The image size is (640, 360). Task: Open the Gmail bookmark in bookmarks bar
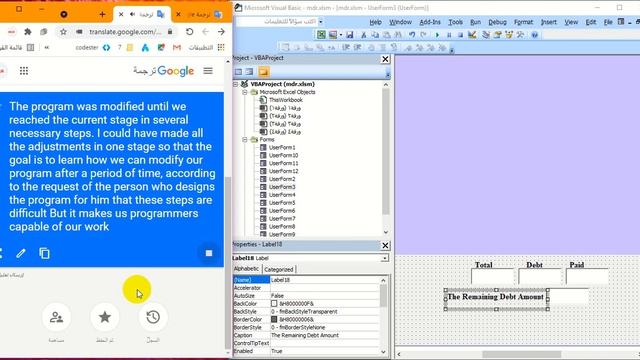pos(177,48)
